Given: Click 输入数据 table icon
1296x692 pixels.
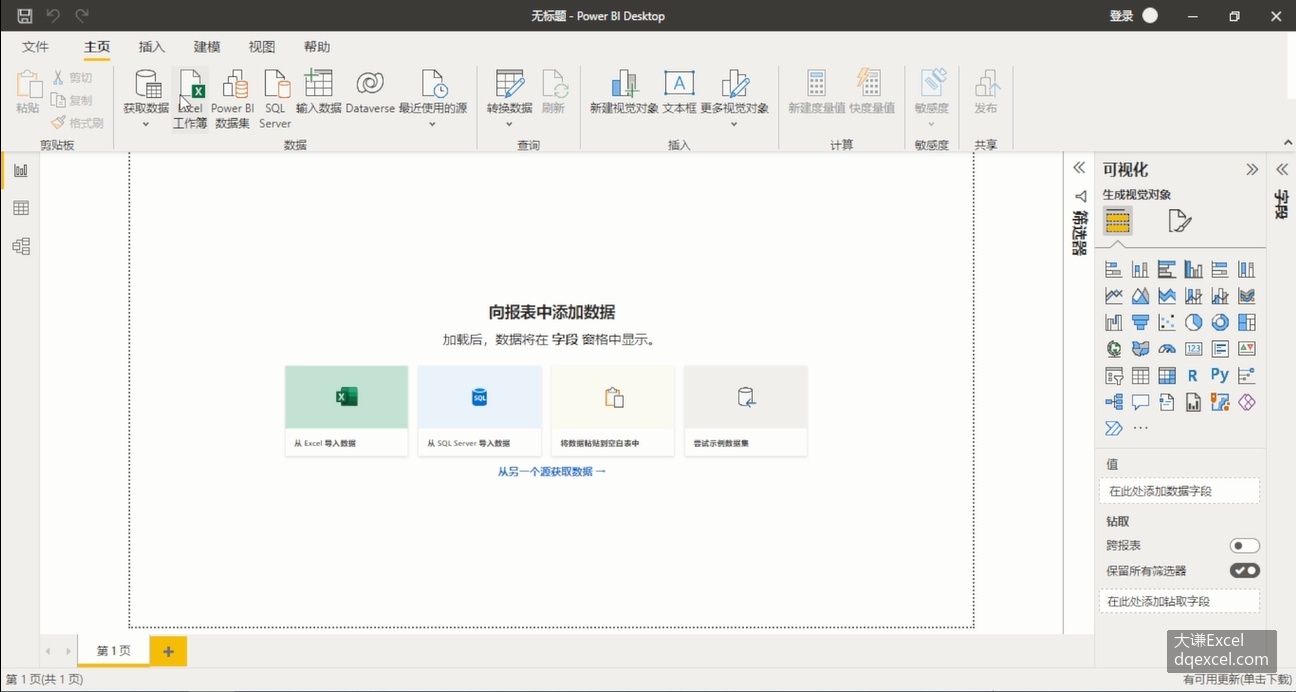Looking at the screenshot, I should pyautogui.click(x=318, y=92).
